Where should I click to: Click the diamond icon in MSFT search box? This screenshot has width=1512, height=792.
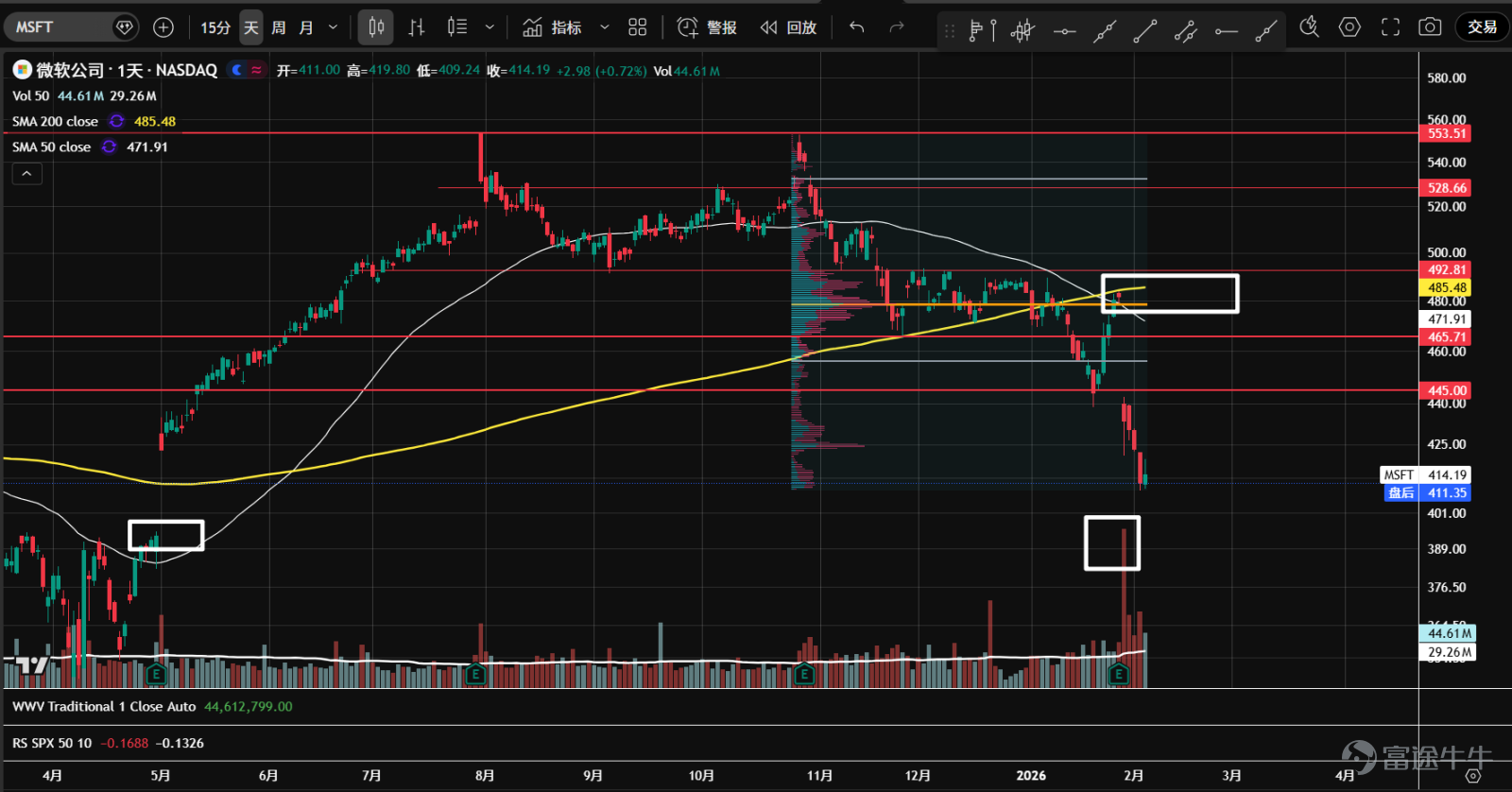(124, 27)
